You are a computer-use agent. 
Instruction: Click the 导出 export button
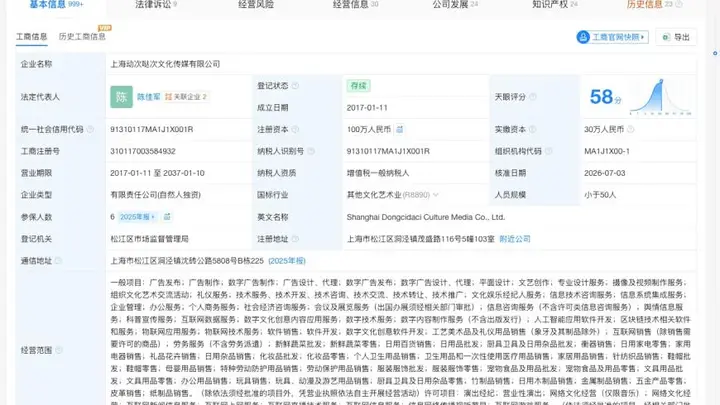(x=676, y=37)
